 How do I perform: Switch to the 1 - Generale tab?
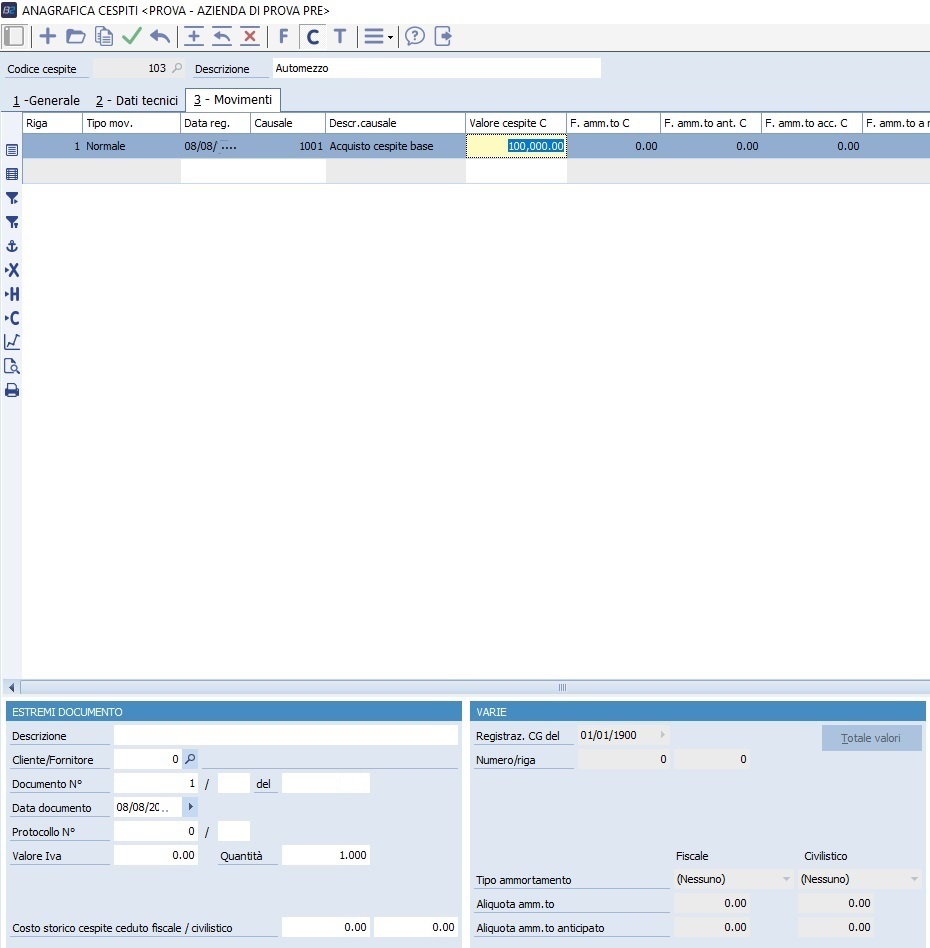coord(46,101)
